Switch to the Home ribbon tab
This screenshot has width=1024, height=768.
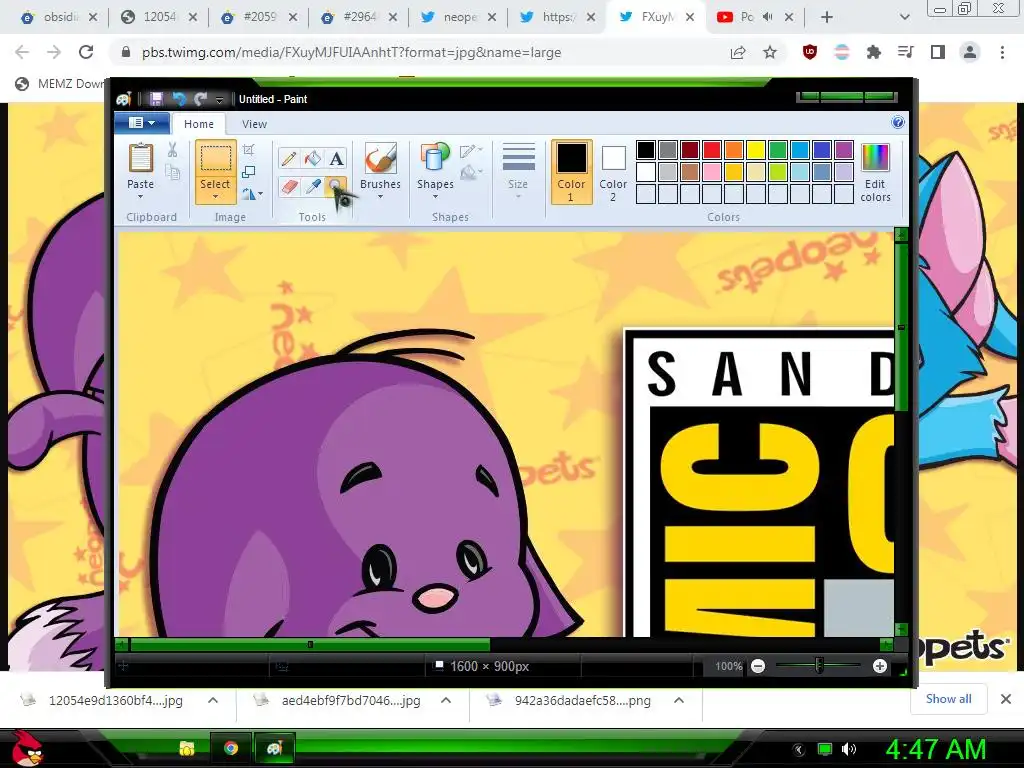[x=199, y=124]
